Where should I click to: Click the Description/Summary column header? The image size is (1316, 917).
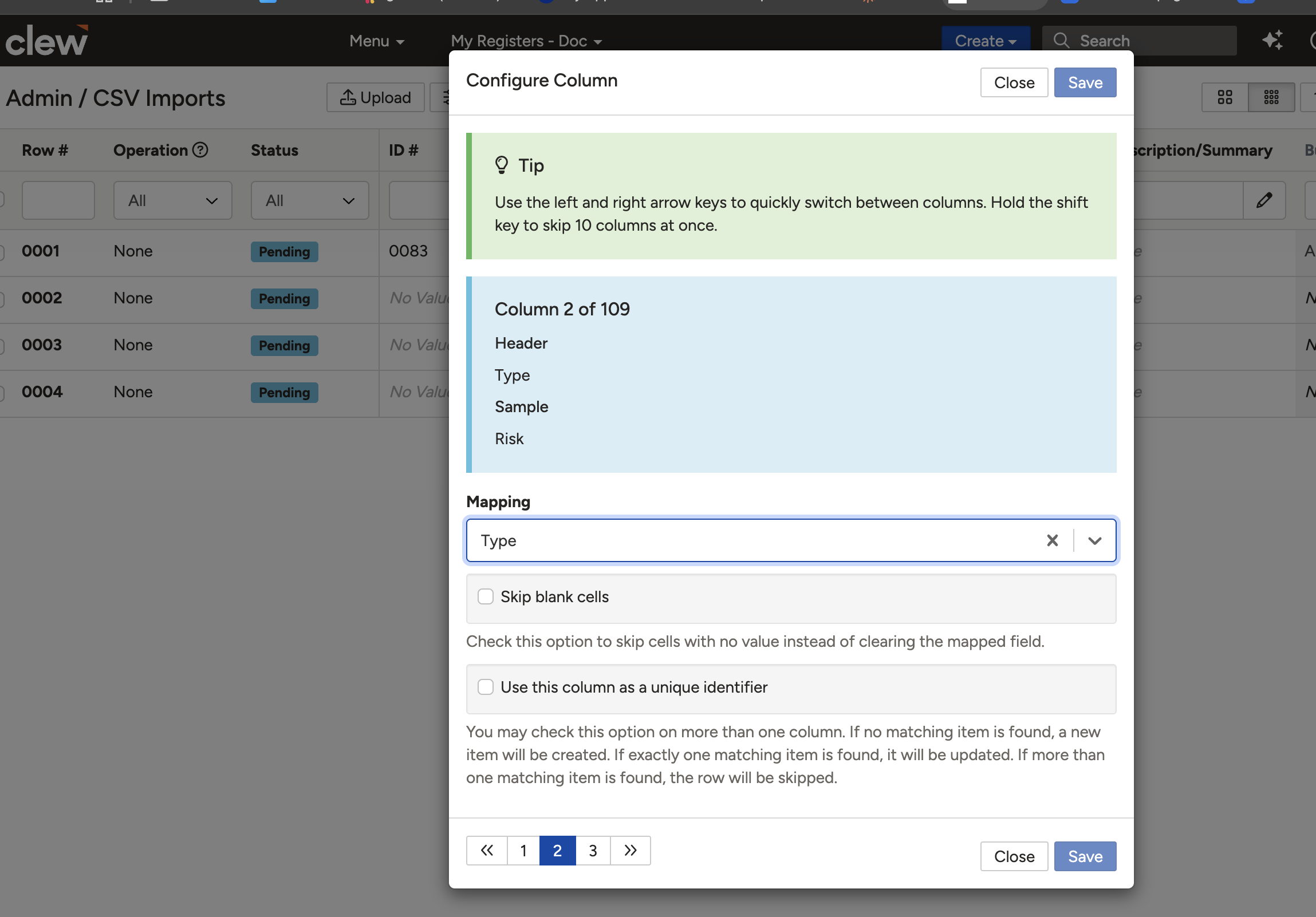tap(1203, 150)
